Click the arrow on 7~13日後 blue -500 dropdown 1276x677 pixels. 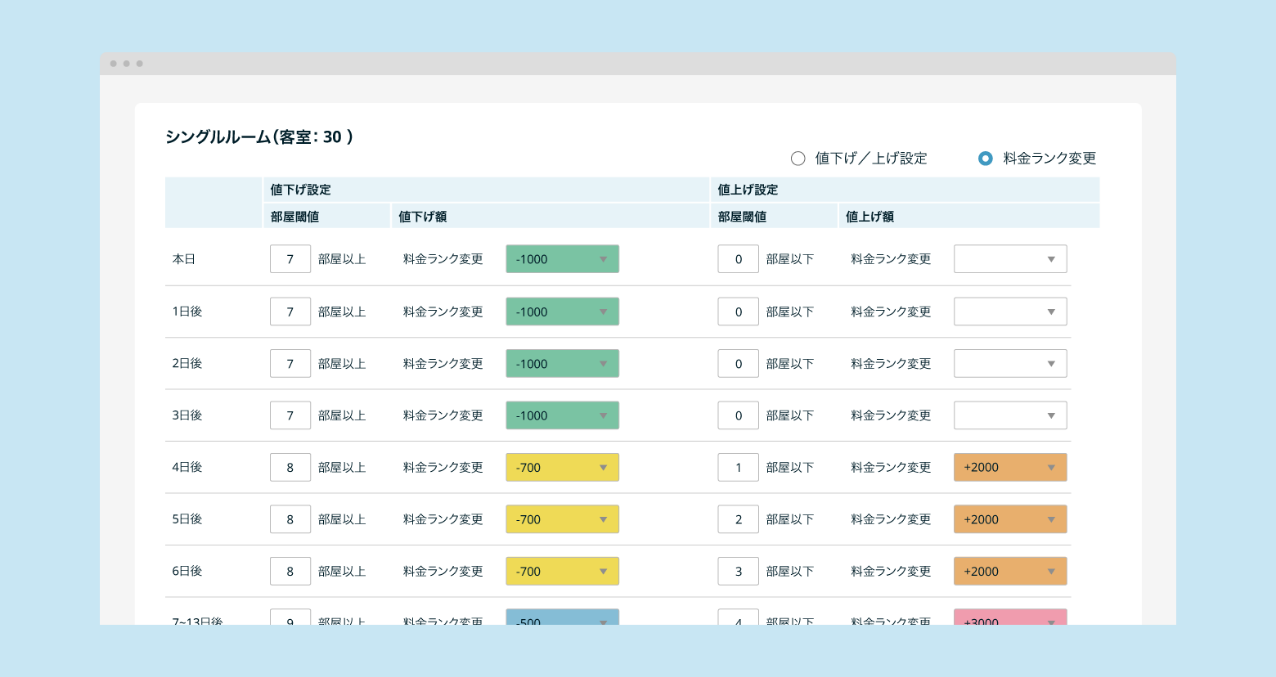[603, 620]
